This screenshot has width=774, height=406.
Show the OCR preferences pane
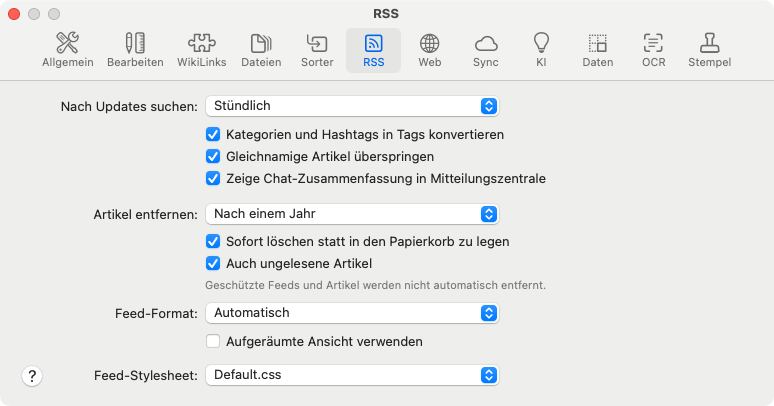653,50
